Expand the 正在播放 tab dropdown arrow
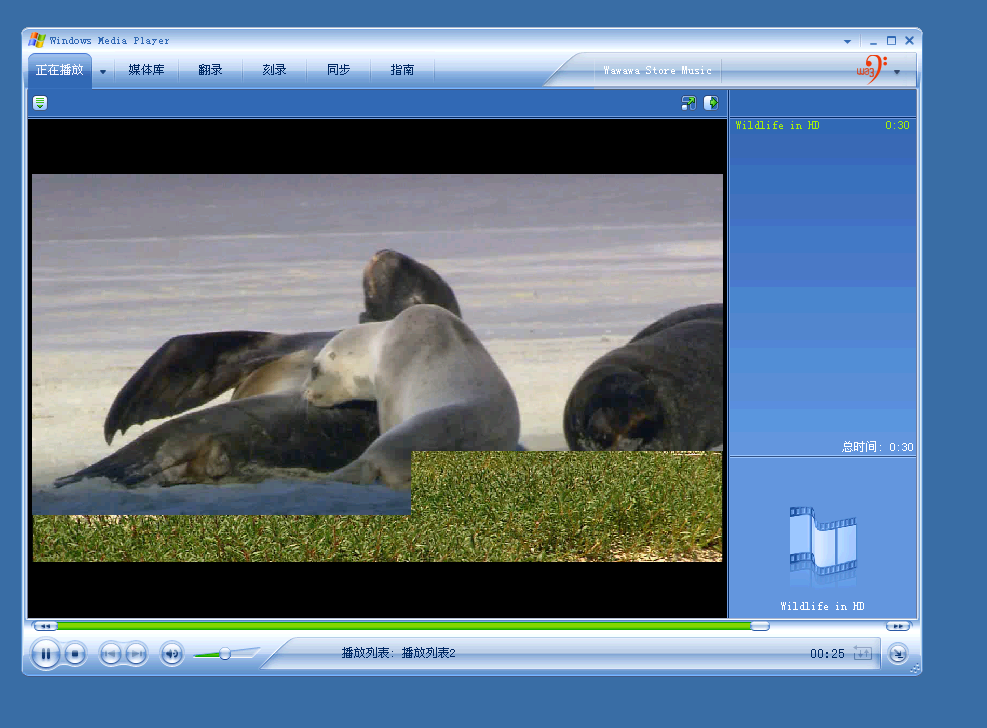Image resolution: width=987 pixels, height=728 pixels. (103, 71)
